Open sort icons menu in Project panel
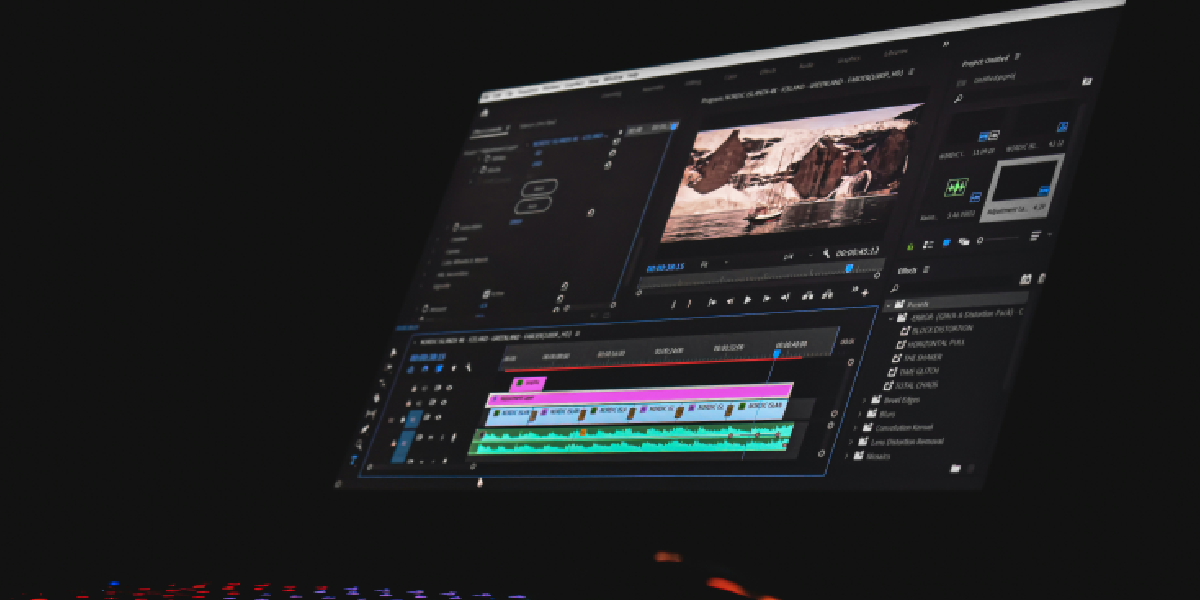This screenshot has height=600, width=1200. (1036, 236)
